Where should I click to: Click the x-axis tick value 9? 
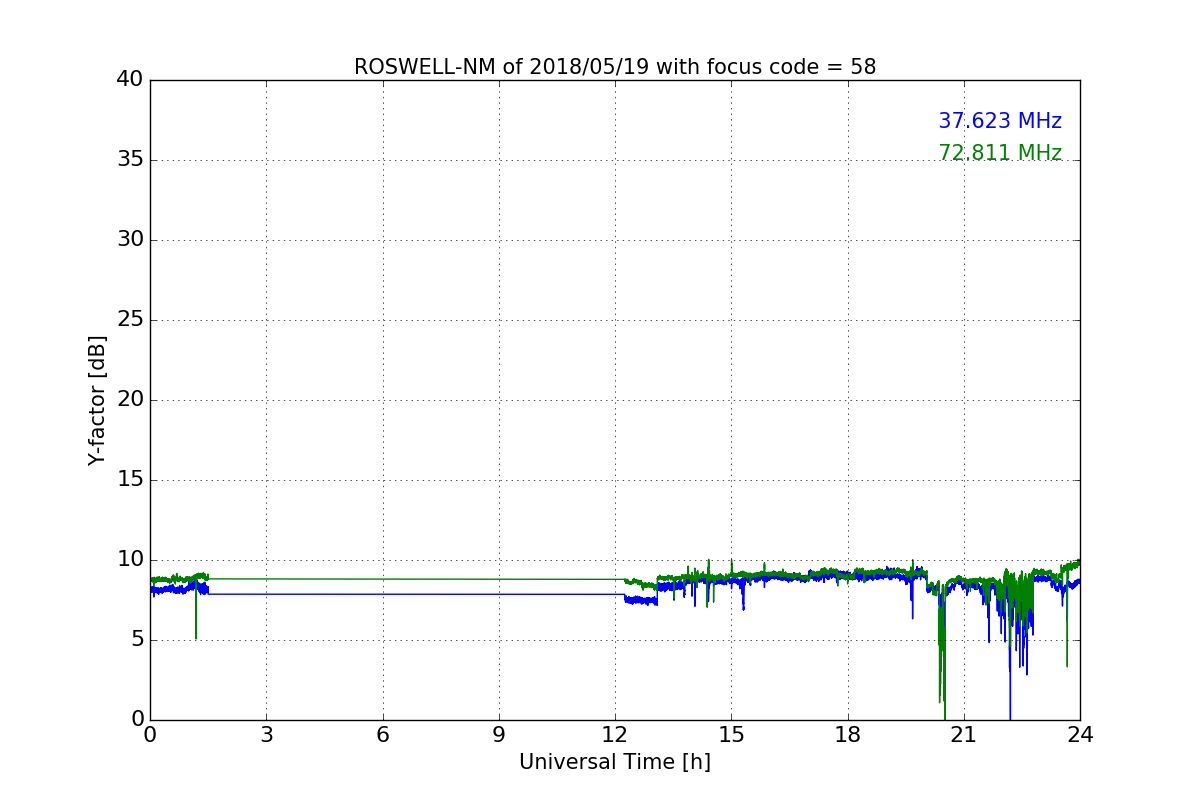tap(499, 735)
